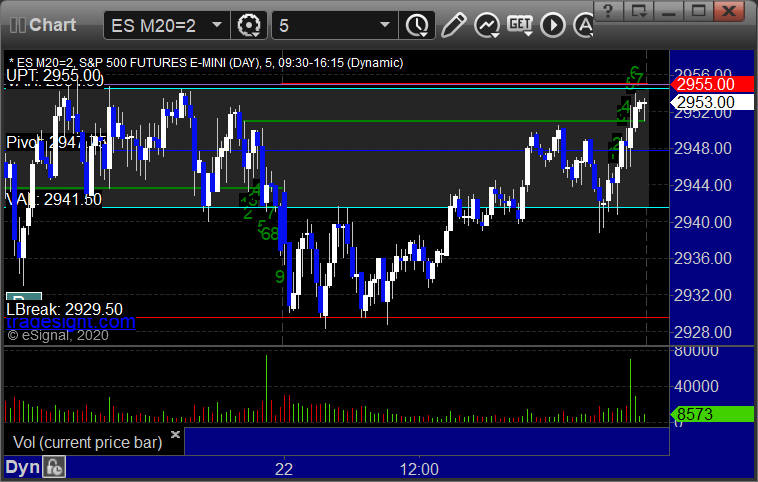Minimize the chart window
Image resolution: width=758 pixels, height=482 pixels.
pyautogui.click(x=669, y=11)
